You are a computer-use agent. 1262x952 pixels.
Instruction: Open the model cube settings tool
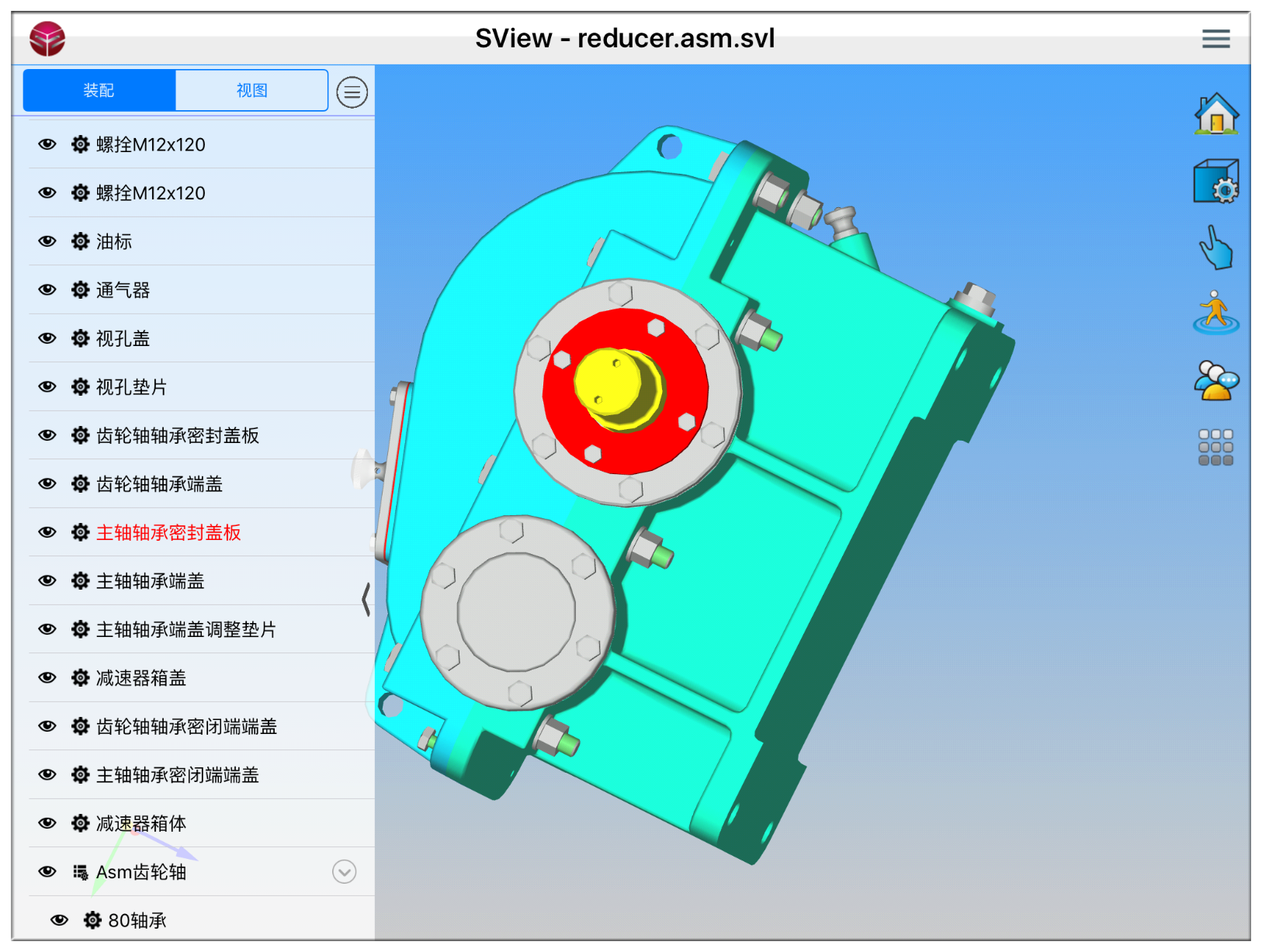(x=1215, y=182)
